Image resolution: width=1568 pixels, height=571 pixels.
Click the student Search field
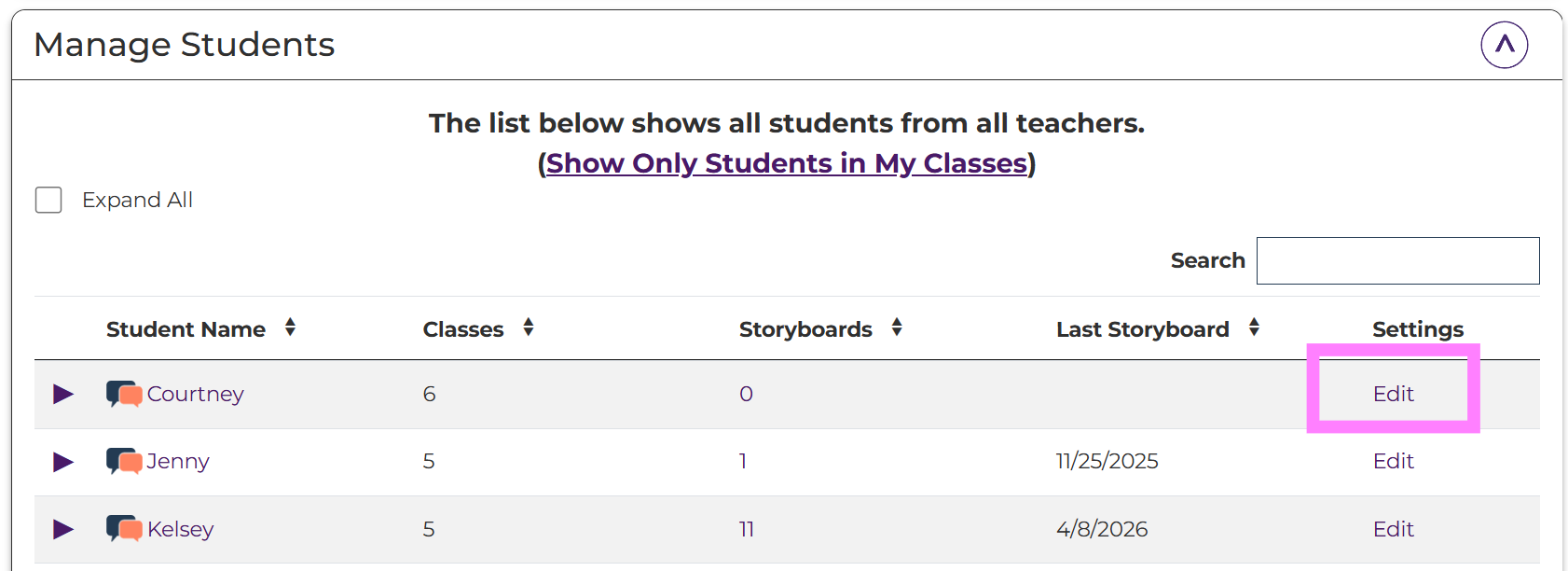pos(1397,260)
